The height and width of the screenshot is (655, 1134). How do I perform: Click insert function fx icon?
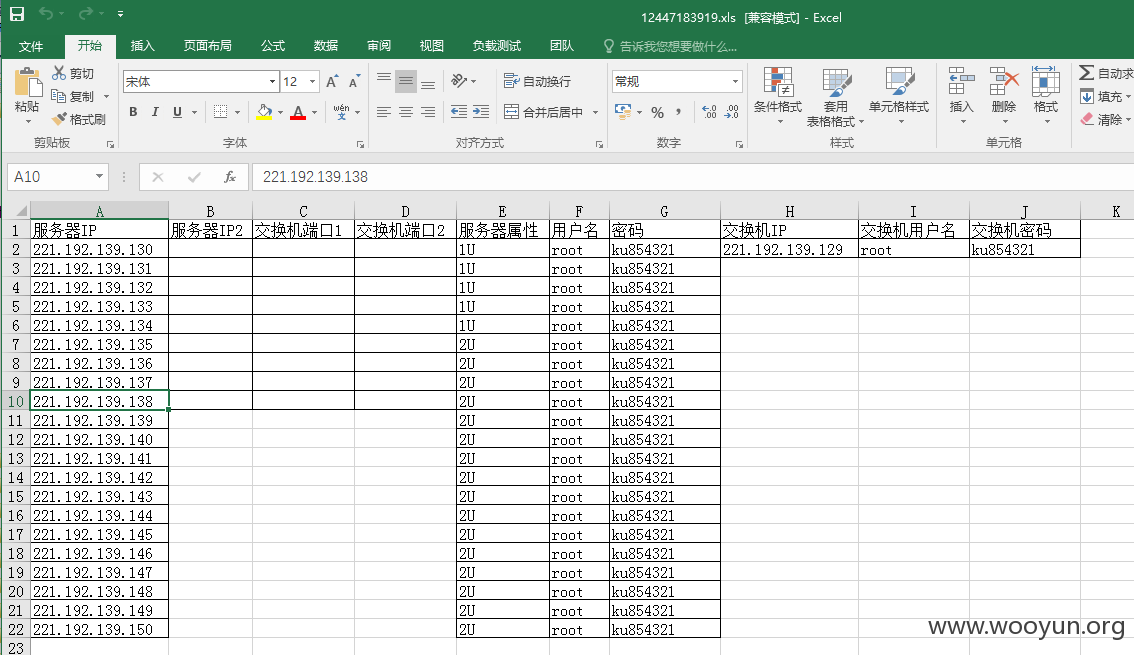pyautogui.click(x=230, y=176)
